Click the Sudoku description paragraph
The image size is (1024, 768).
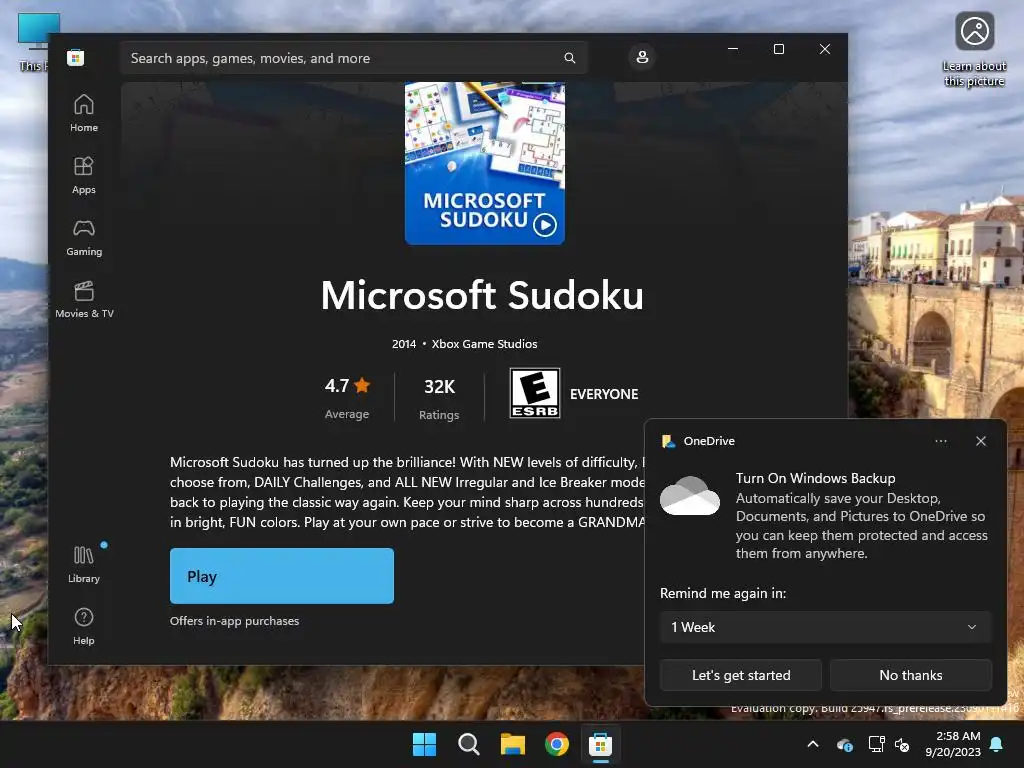(x=407, y=492)
